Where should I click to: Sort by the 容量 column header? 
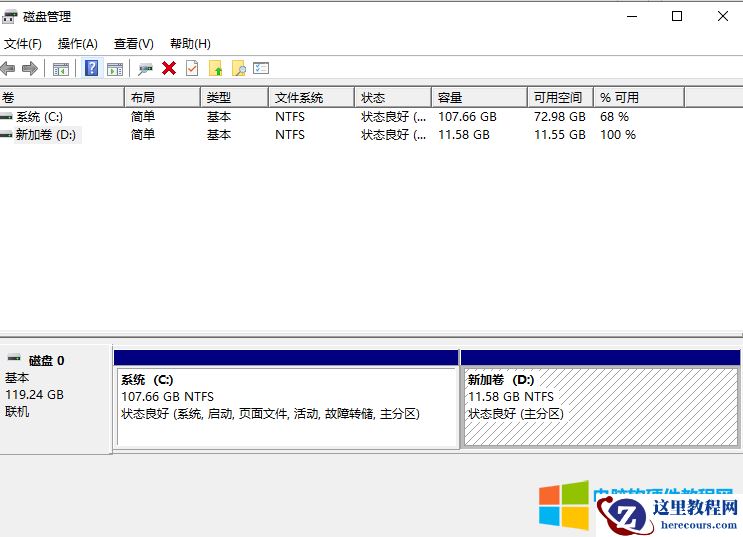coord(480,98)
